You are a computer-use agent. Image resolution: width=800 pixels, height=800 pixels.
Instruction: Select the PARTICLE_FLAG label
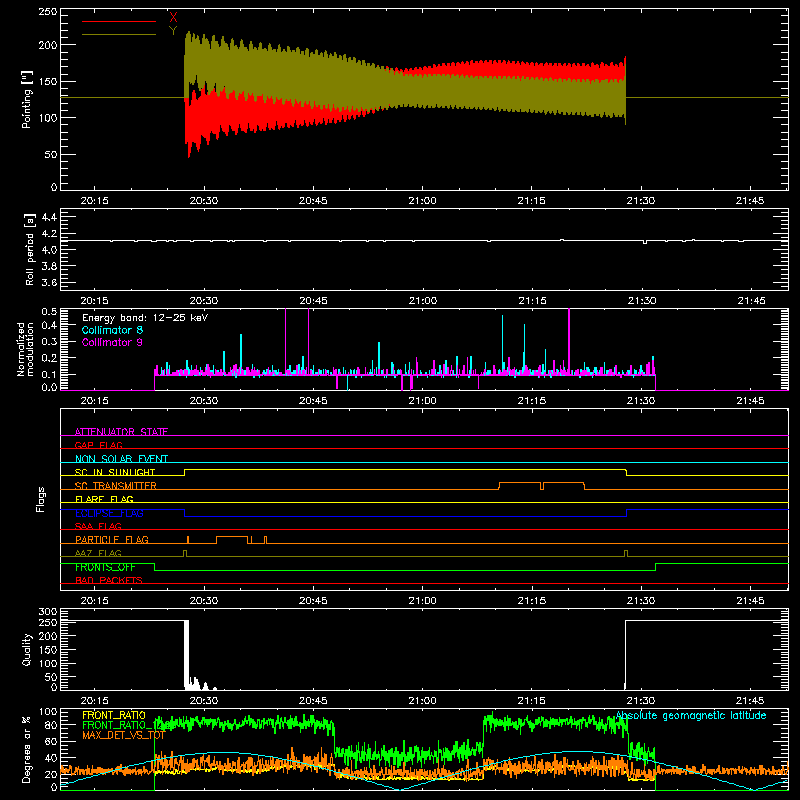tap(112, 539)
